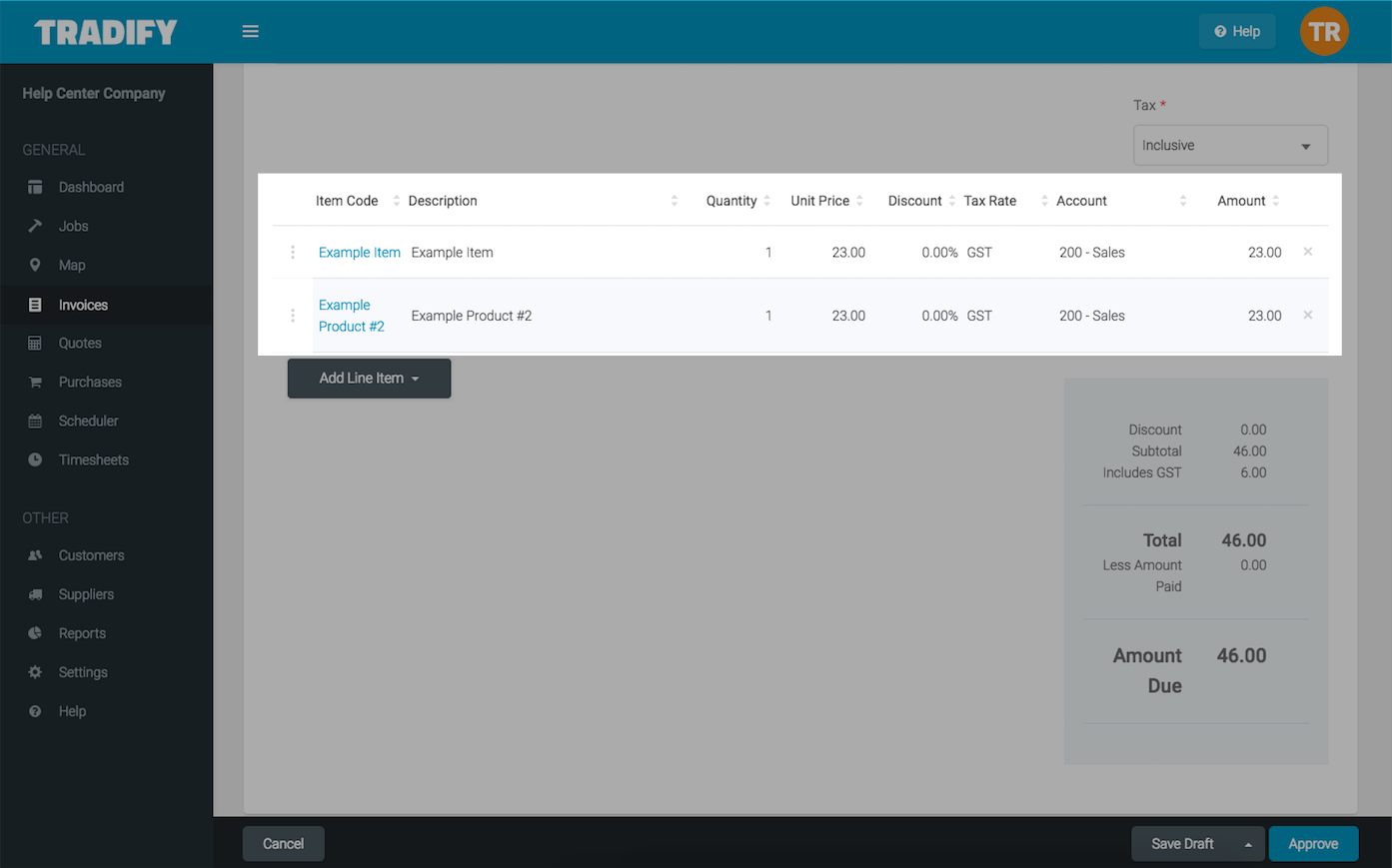Click 200 - Sales on Example Product #2 row
The width and height of the screenshot is (1392, 868).
click(1092, 316)
